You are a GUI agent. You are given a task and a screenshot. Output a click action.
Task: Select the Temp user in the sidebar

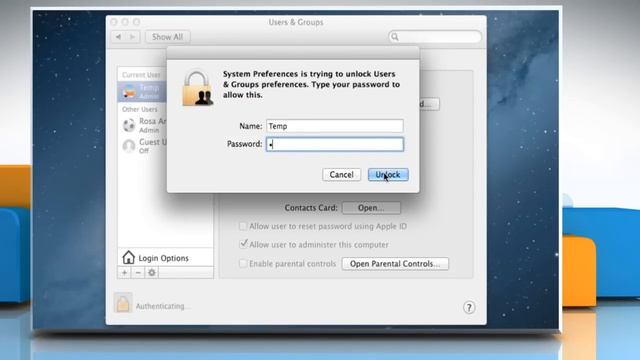[142, 91]
